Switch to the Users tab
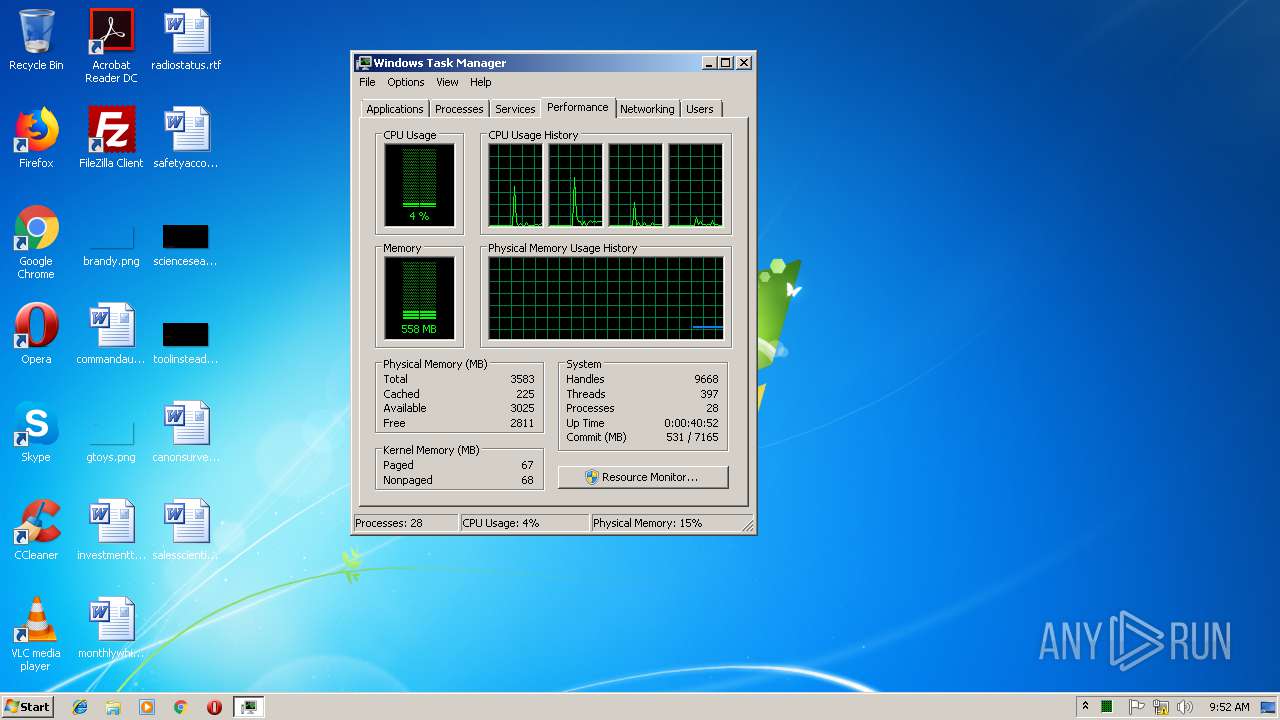The image size is (1280, 720). point(700,109)
